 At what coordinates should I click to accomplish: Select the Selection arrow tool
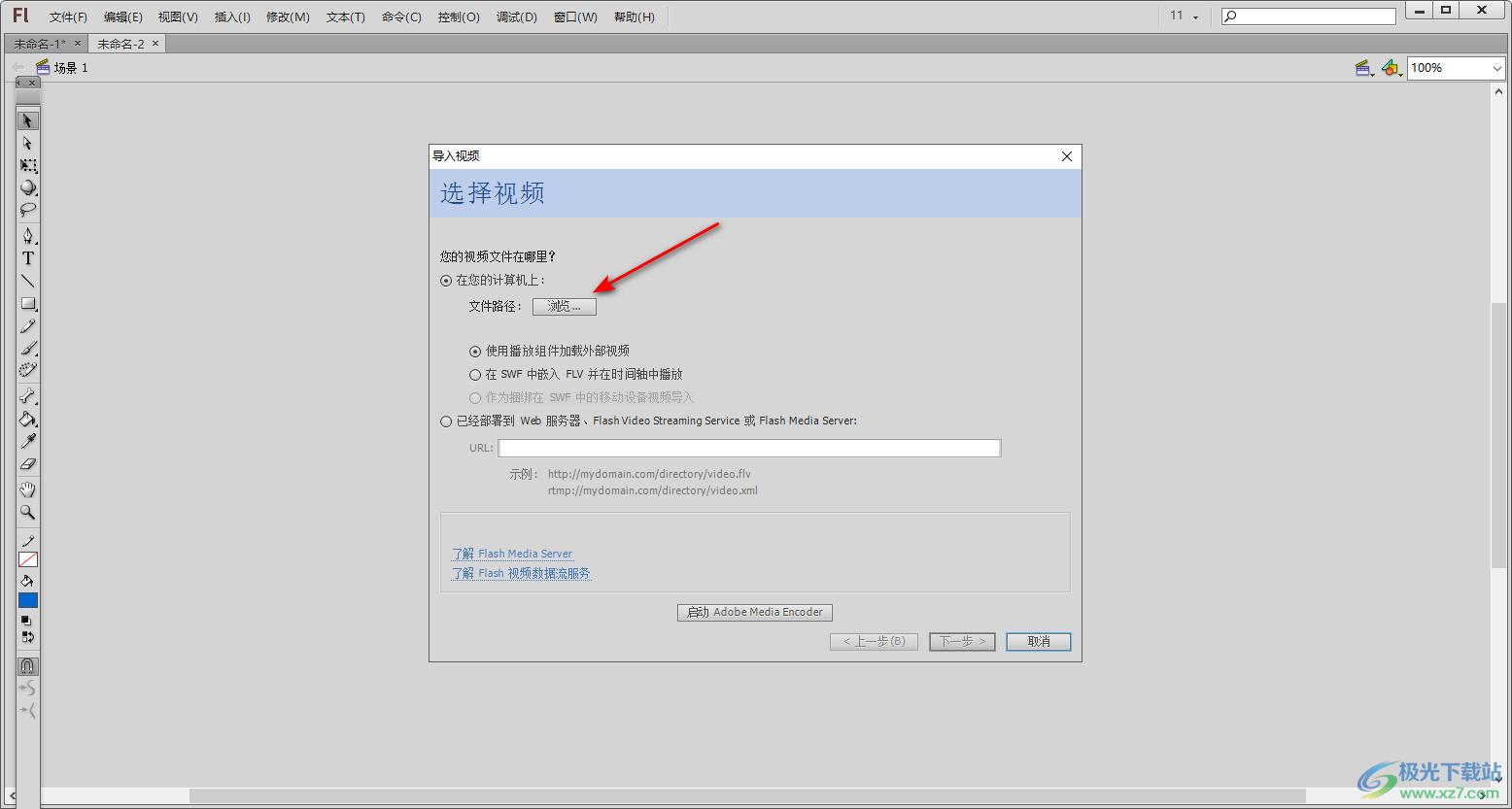coord(28,120)
